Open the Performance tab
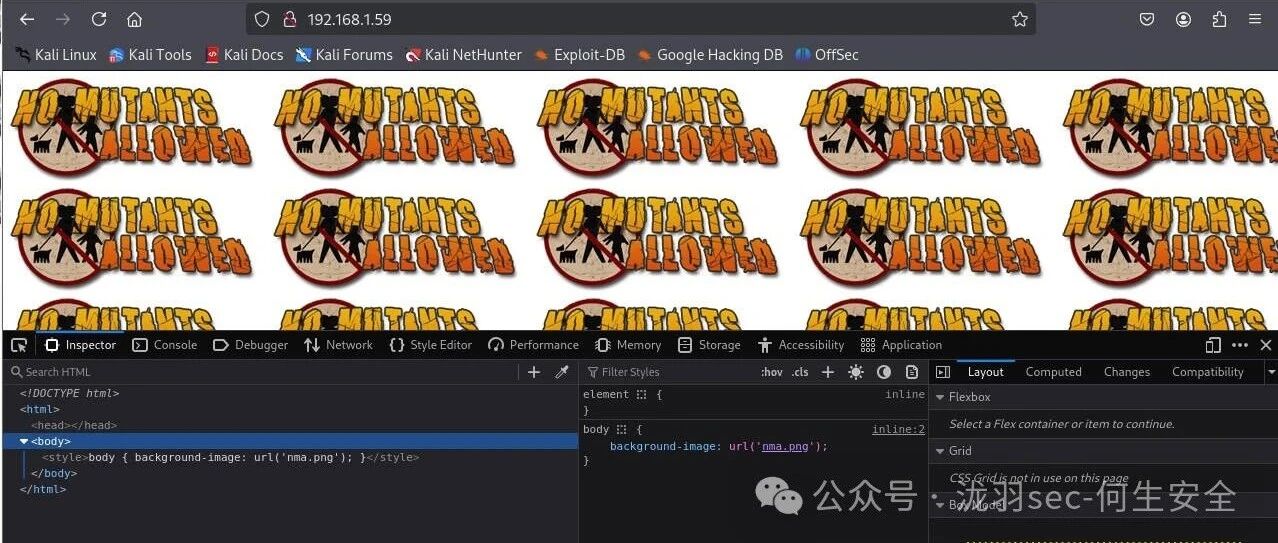This screenshot has width=1278, height=543. pos(534,345)
